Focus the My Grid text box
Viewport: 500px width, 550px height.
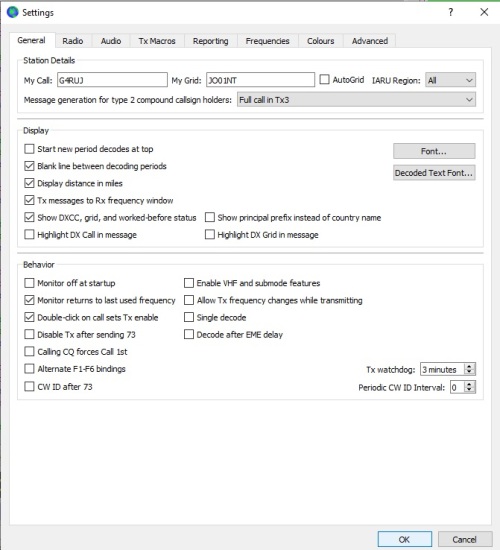click(260, 80)
